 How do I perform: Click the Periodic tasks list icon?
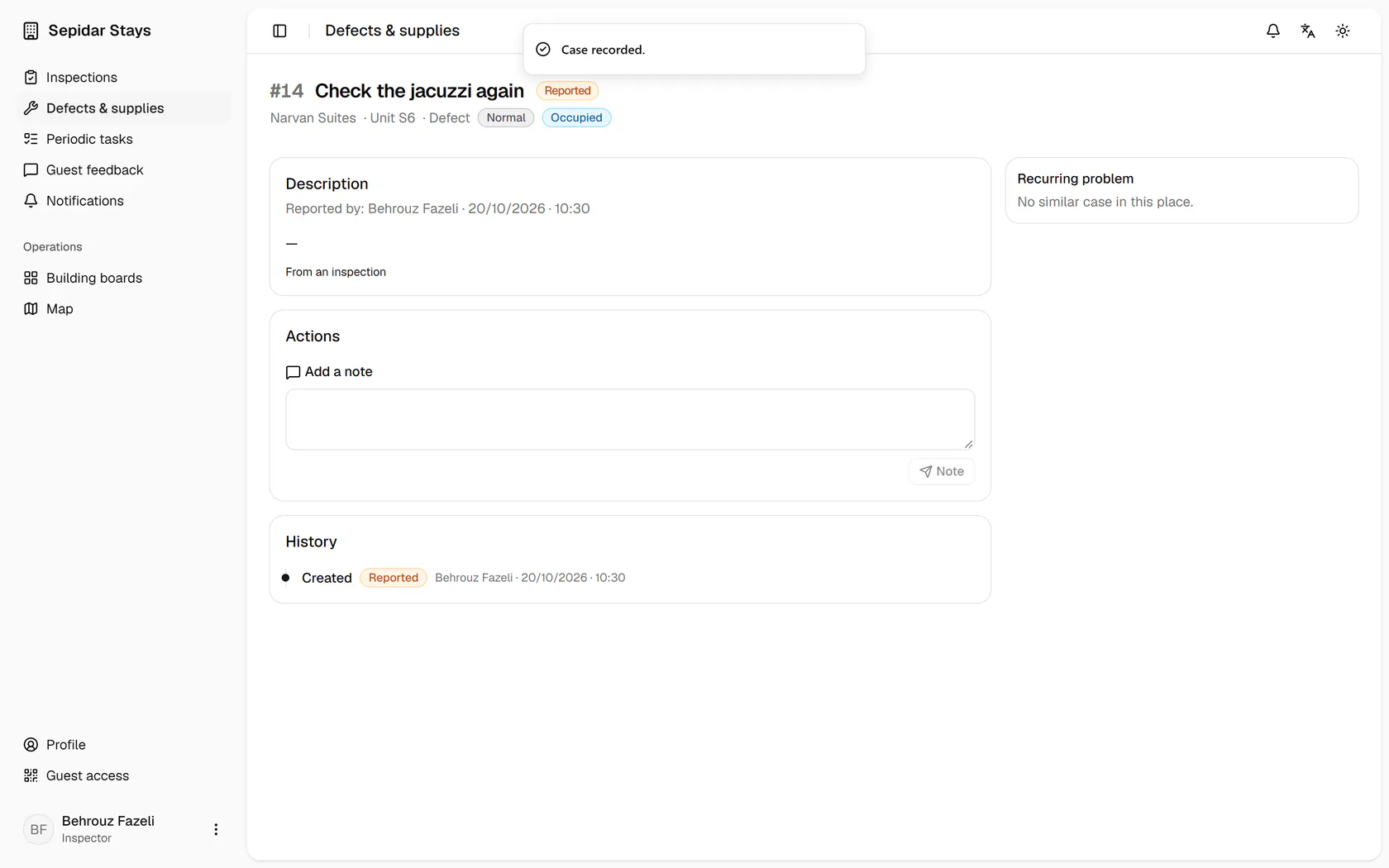click(31, 139)
